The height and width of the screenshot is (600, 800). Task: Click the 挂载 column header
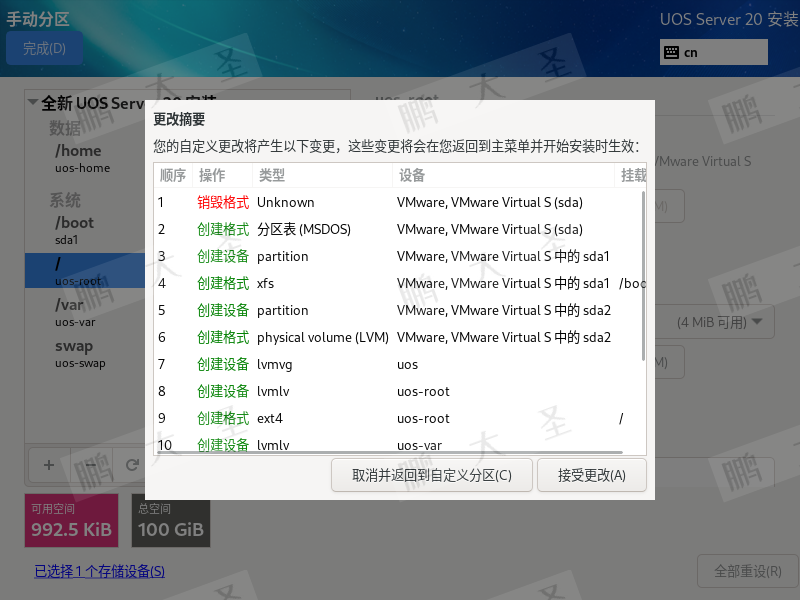tap(631, 176)
